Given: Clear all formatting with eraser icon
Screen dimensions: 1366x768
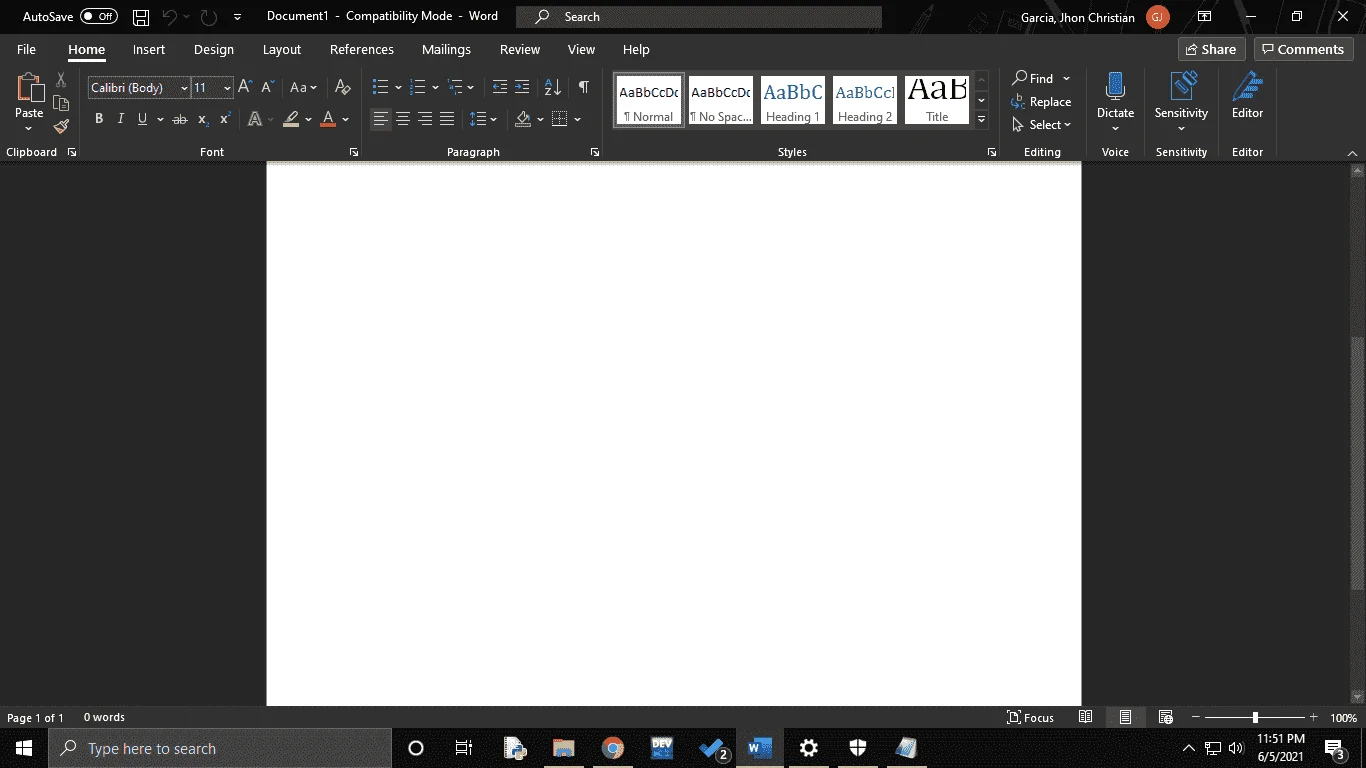Looking at the screenshot, I should 343,88.
